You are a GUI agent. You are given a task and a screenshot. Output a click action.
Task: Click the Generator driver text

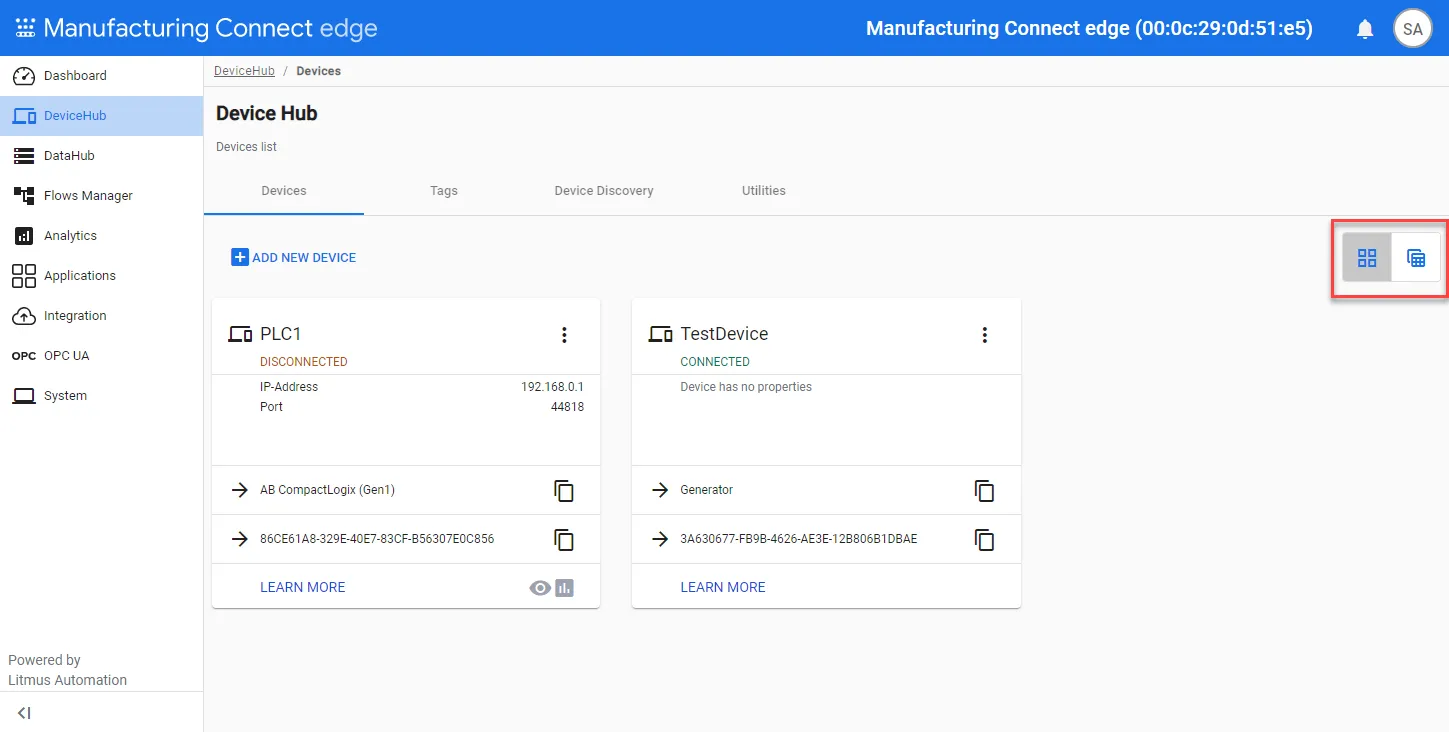(707, 490)
